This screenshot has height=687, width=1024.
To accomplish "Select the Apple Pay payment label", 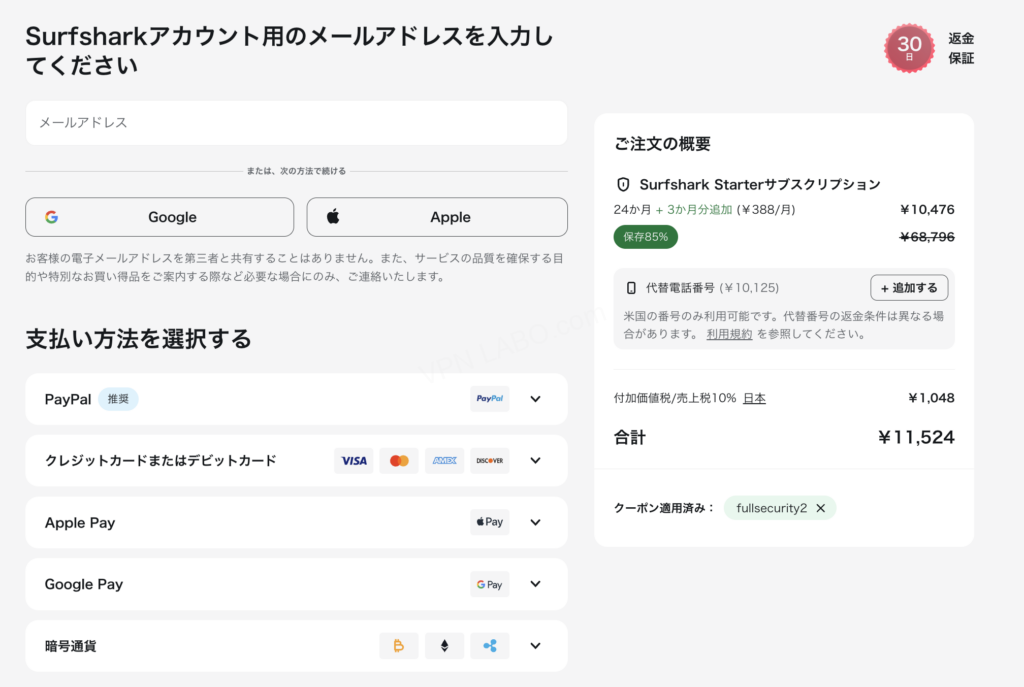I will pos(80,522).
